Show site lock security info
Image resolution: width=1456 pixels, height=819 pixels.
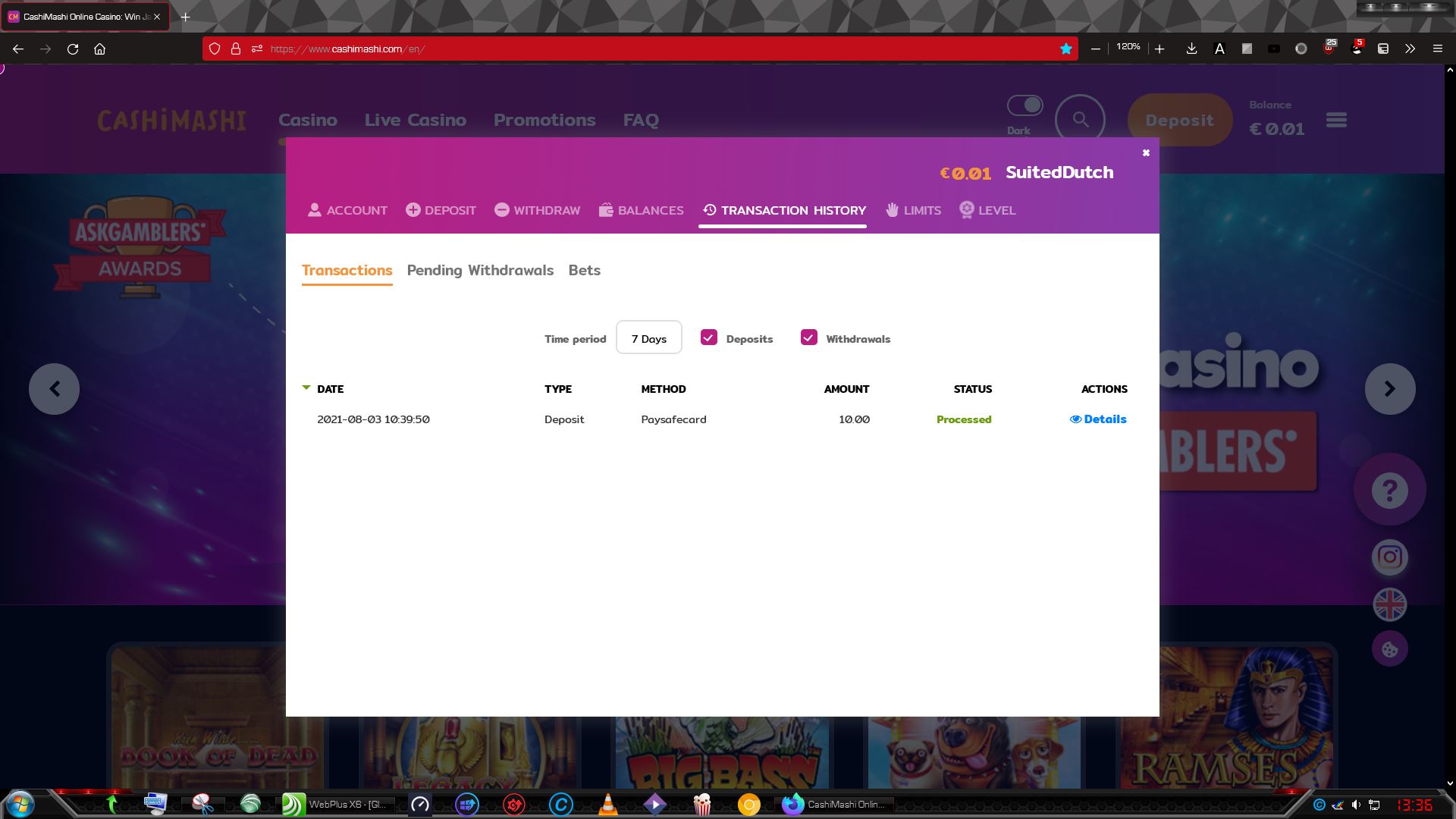click(236, 49)
